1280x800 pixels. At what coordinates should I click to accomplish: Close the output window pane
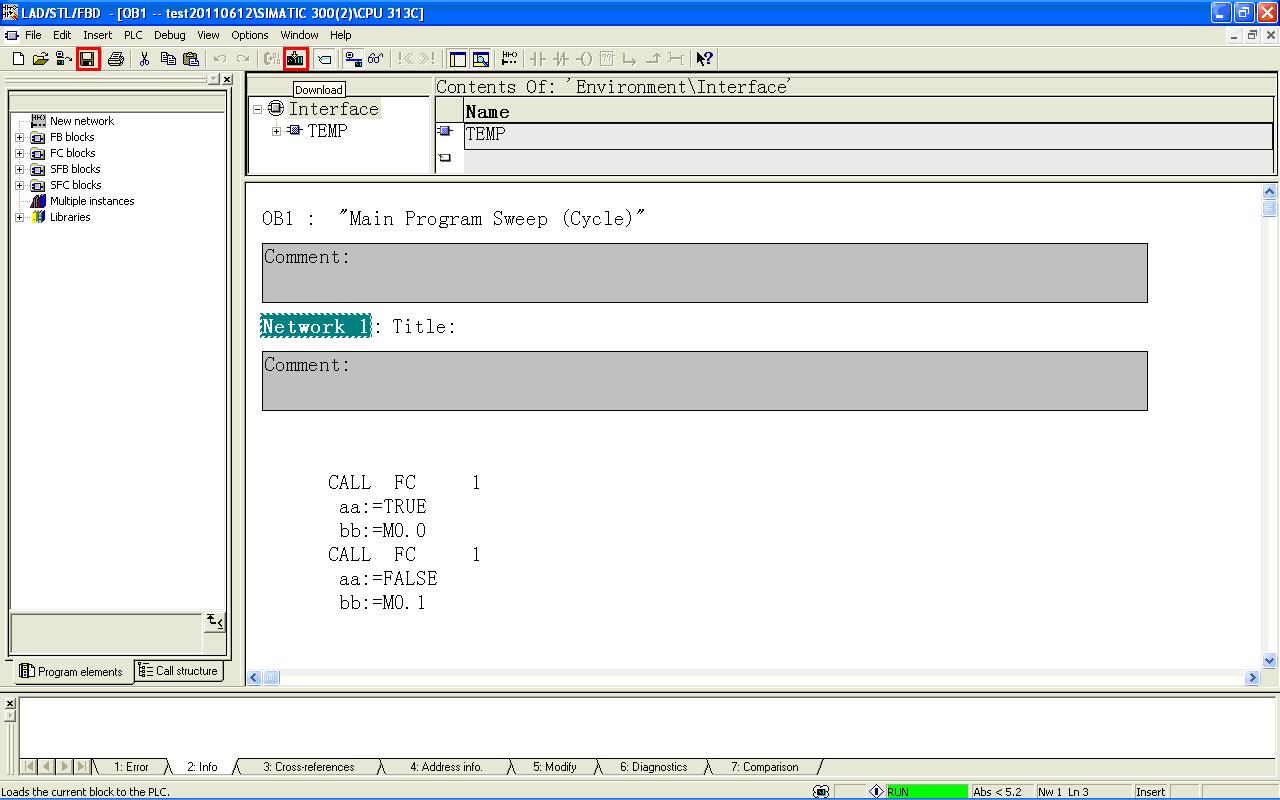point(10,704)
